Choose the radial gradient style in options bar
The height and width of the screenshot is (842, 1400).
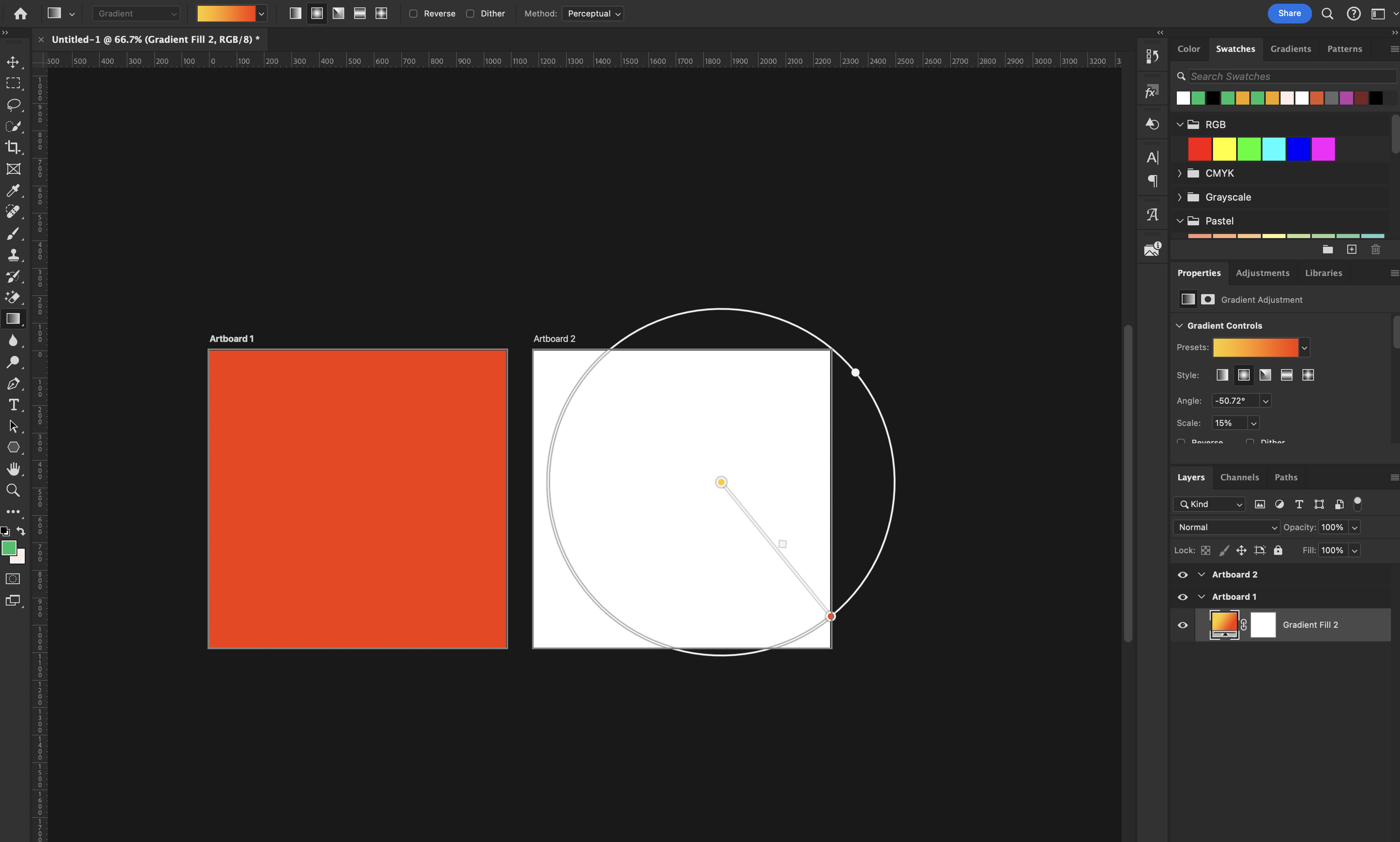coord(316,13)
